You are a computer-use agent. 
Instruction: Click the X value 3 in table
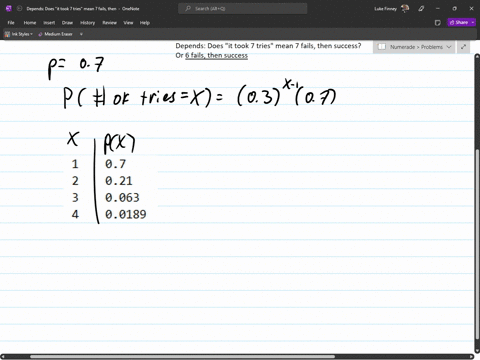[75, 197]
